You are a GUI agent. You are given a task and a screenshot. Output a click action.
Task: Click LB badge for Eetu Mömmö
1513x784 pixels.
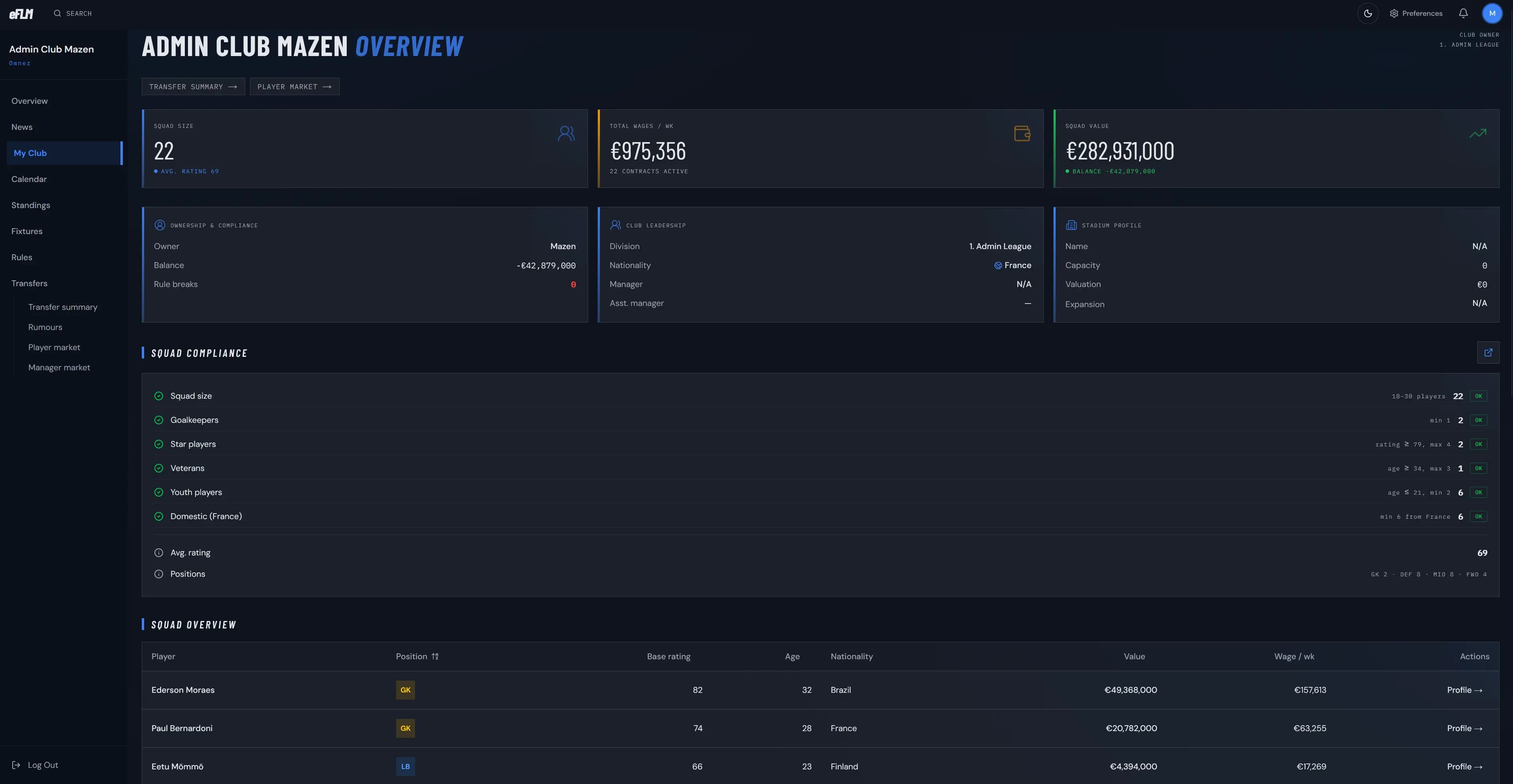405,766
